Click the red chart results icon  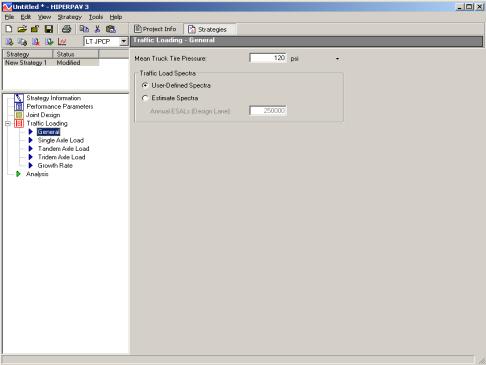[62, 41]
